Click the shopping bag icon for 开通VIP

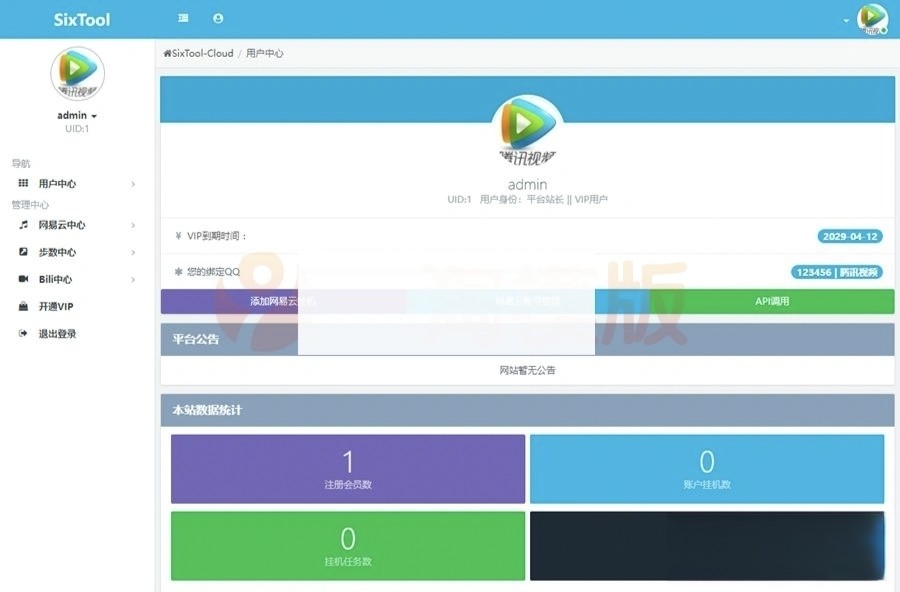(x=23, y=307)
